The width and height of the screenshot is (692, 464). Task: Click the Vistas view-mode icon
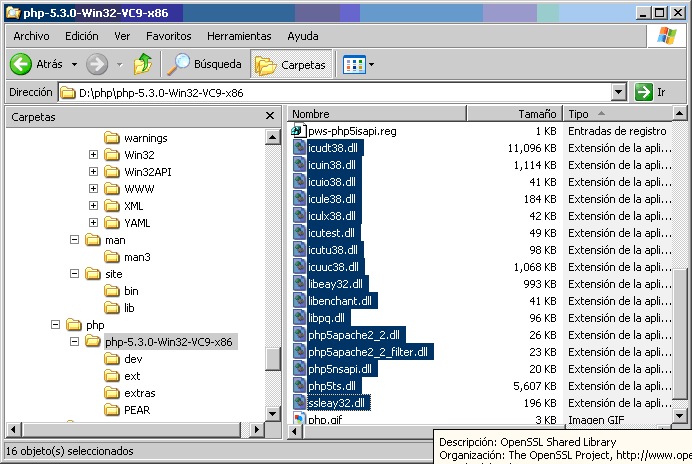(354, 65)
